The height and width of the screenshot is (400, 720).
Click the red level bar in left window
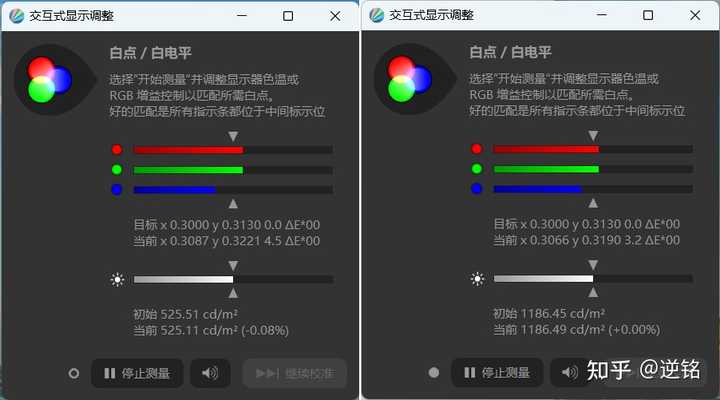click(x=233, y=150)
